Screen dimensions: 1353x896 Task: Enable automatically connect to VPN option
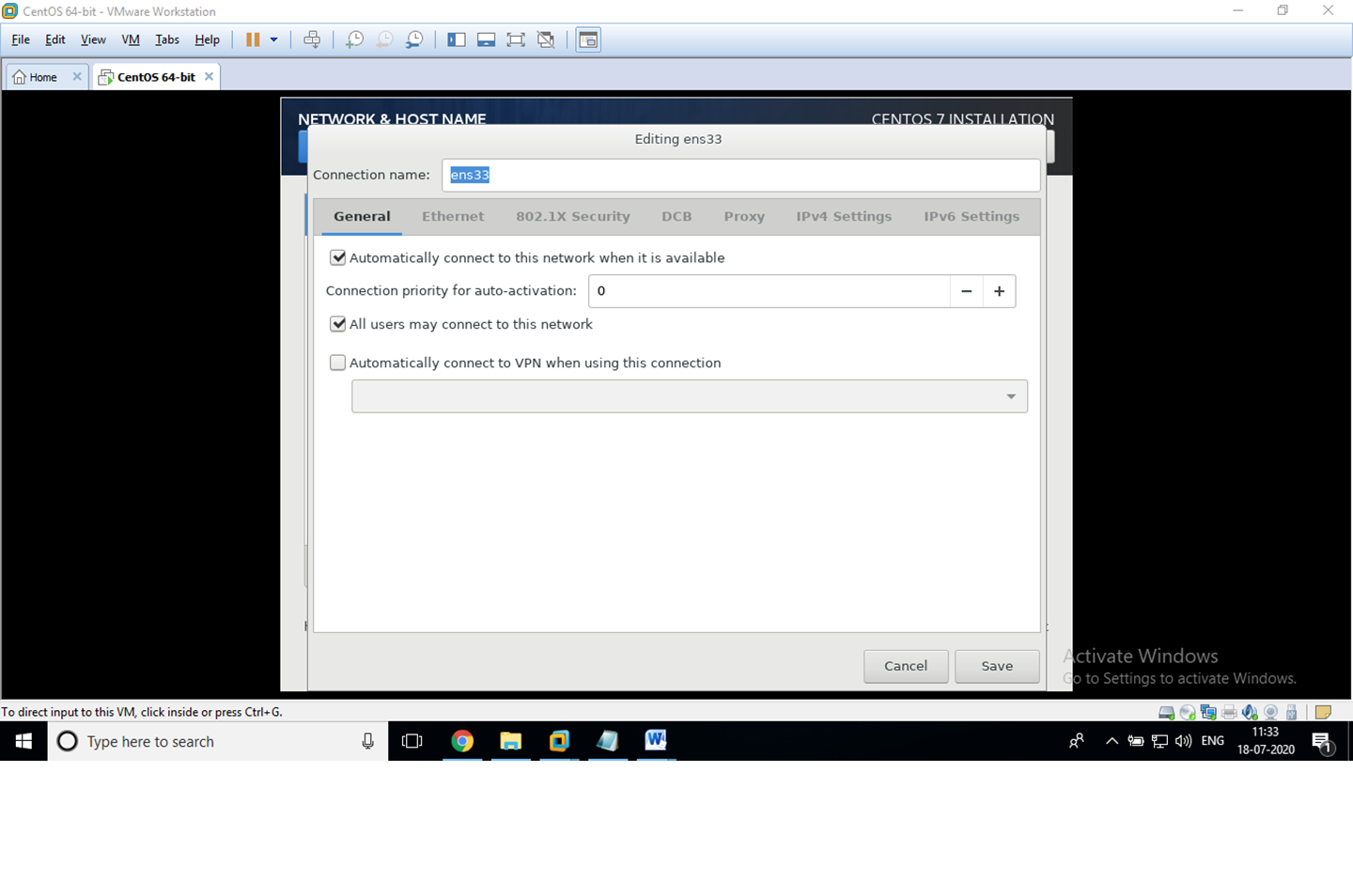coord(337,363)
